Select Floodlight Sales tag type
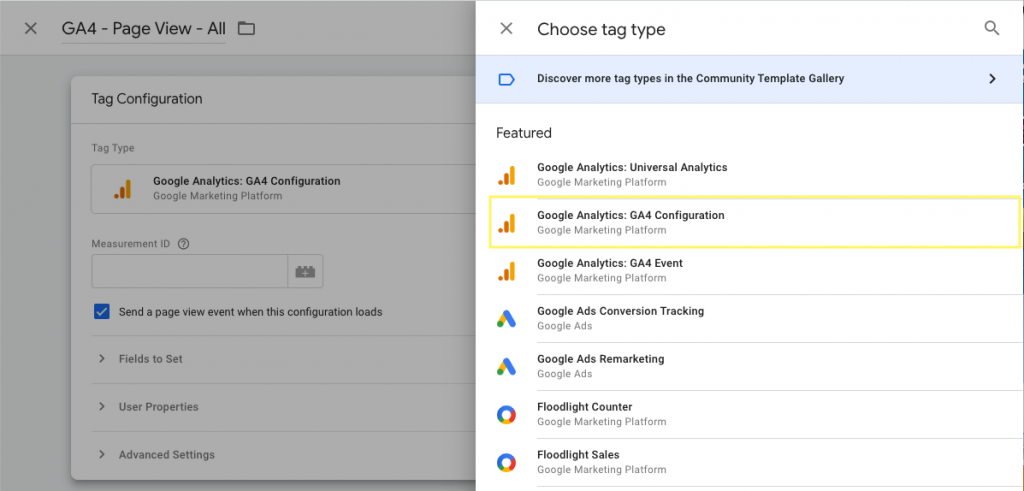 tap(578, 462)
